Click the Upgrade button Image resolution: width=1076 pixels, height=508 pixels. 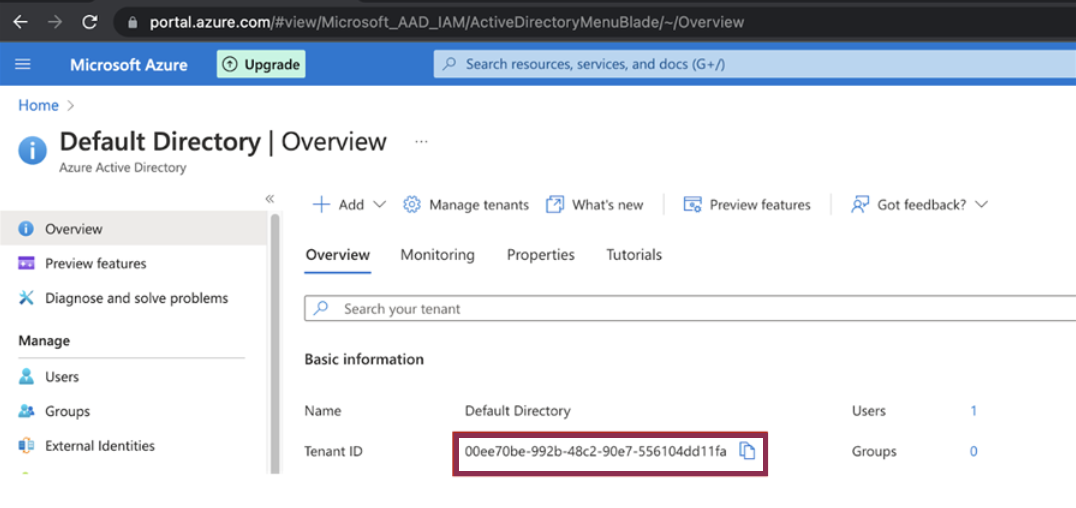(261, 65)
